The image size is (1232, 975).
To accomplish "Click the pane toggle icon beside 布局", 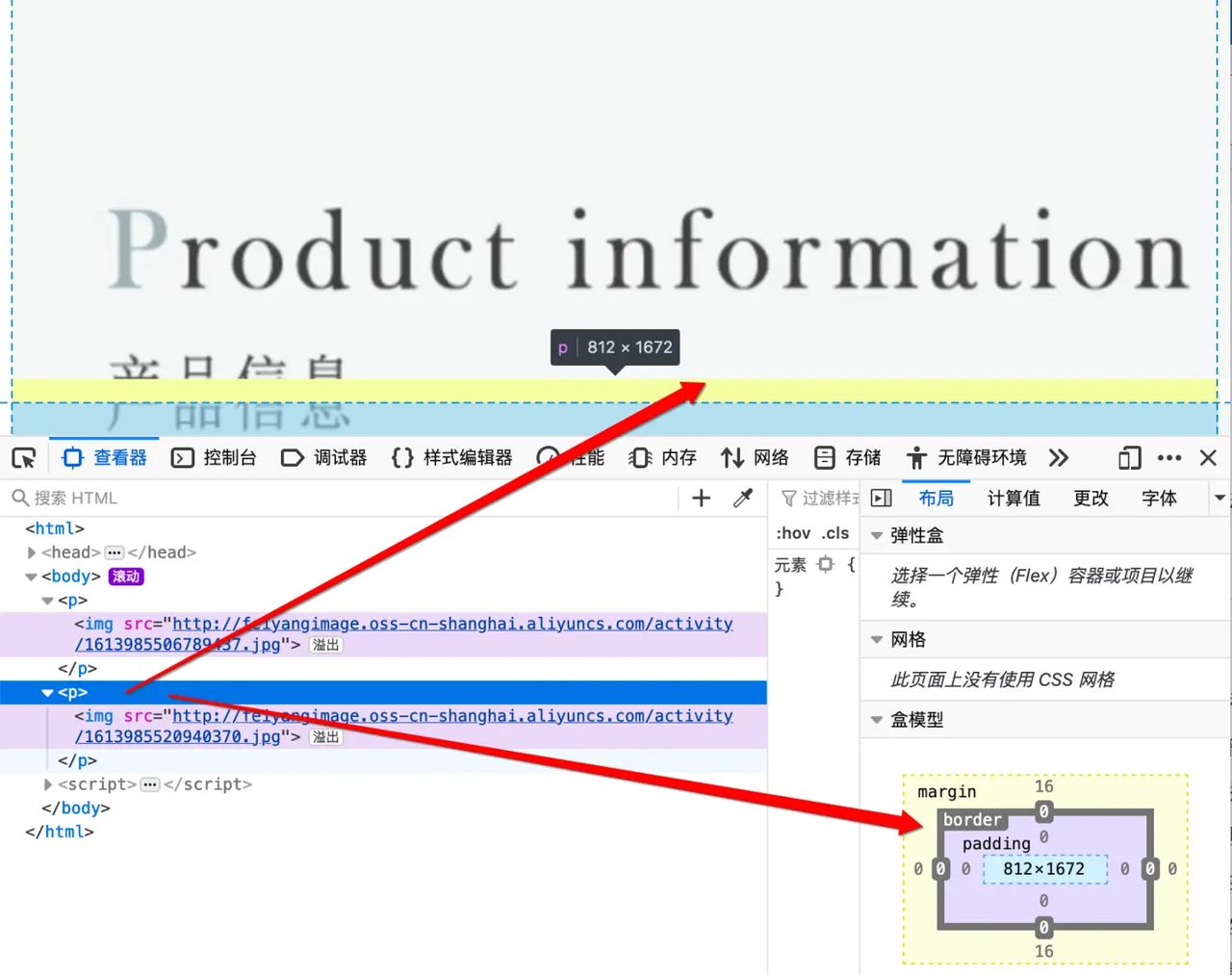I will tap(881, 498).
